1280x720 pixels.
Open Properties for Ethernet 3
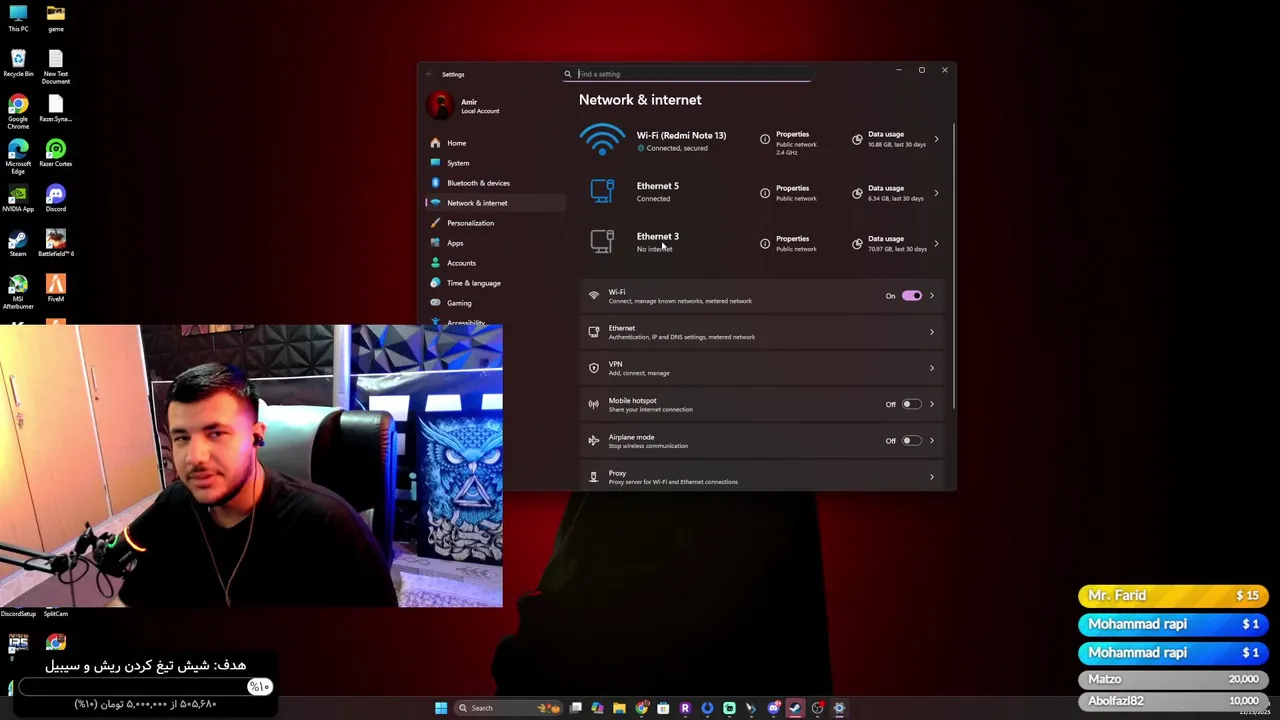[789, 243]
